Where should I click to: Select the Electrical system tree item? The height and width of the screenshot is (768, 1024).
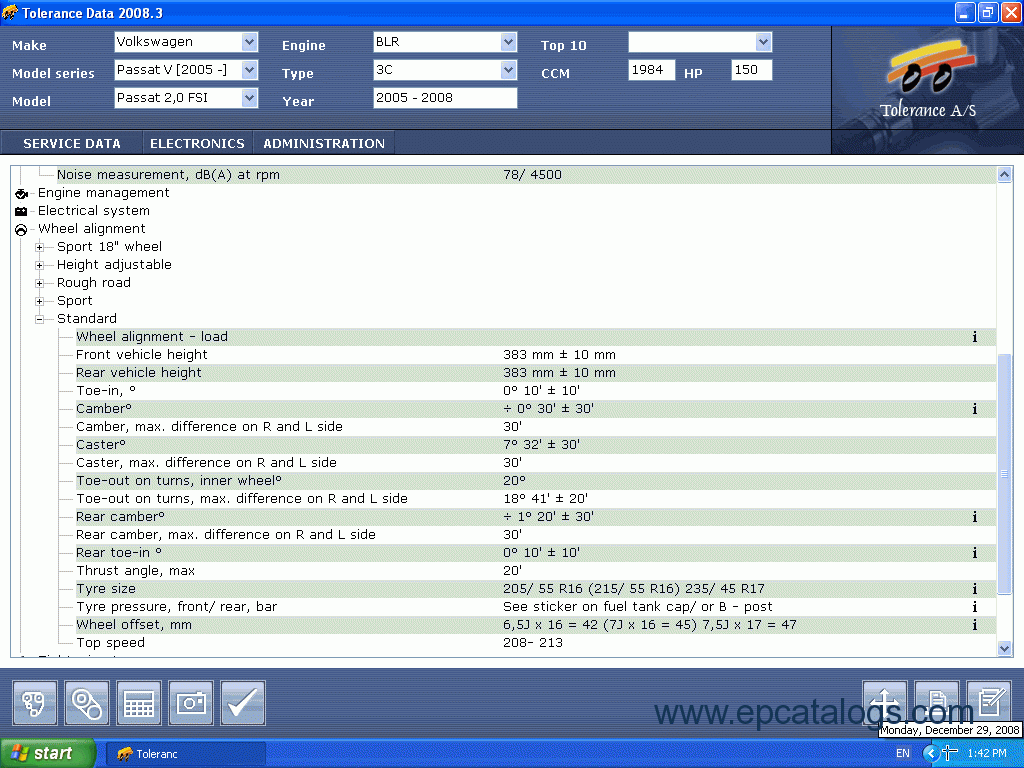[93, 211]
